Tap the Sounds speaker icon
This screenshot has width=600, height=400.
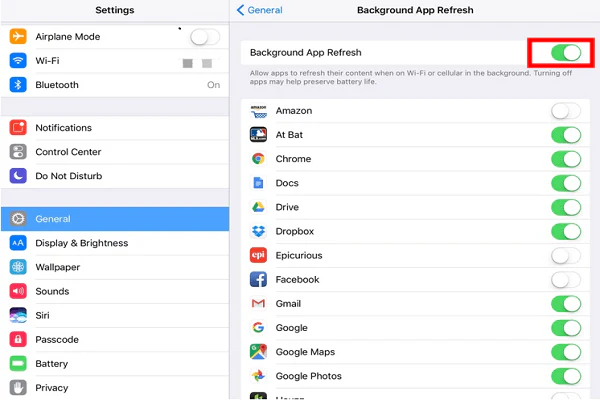[x=18, y=291]
